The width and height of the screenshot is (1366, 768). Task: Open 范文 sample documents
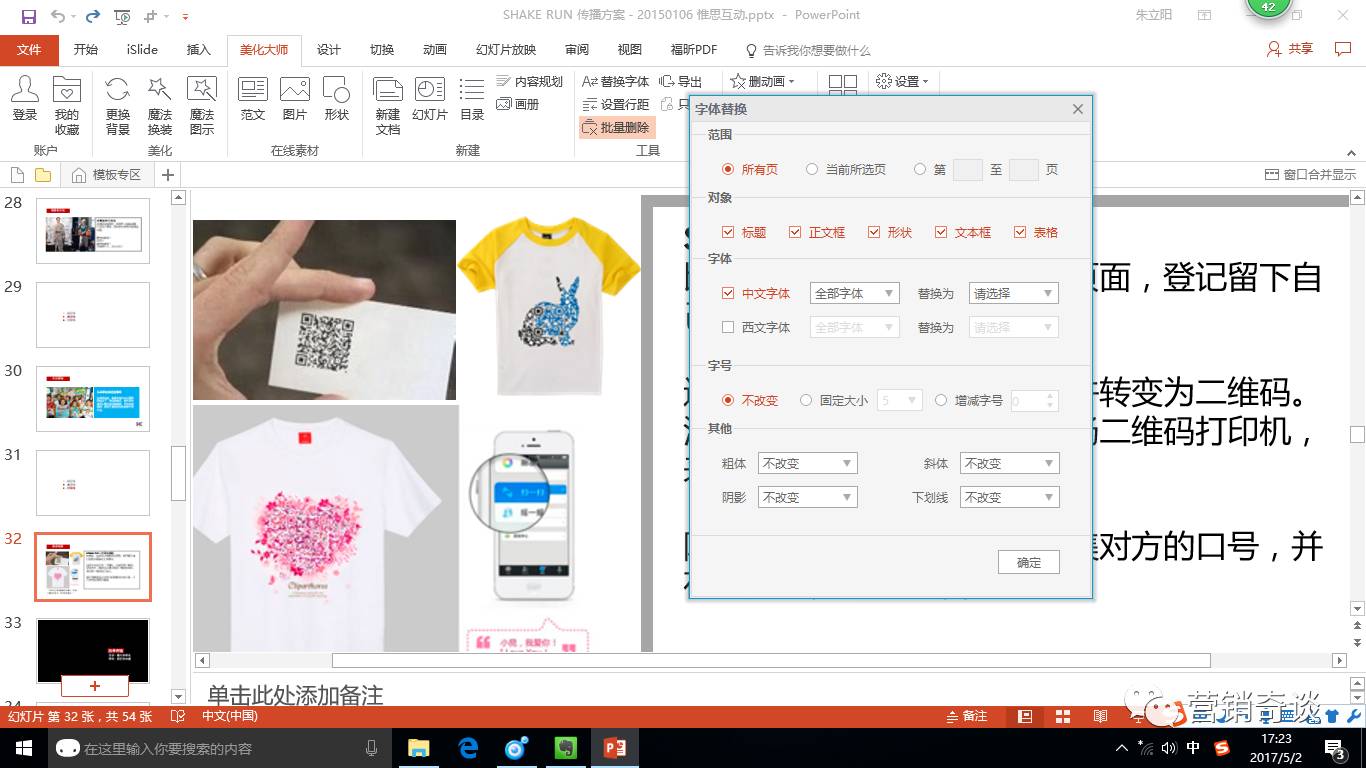coord(253,99)
